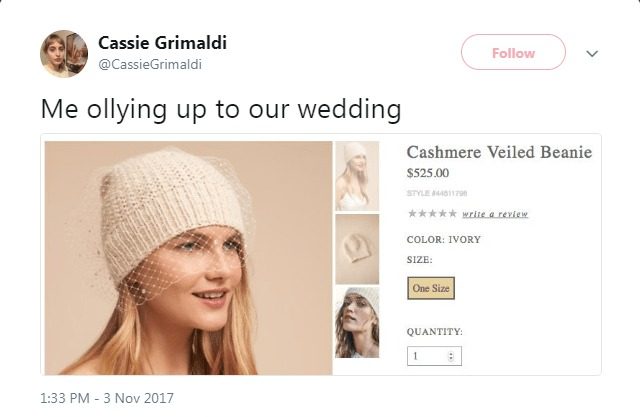Follow Cassie Grimaldi

point(513,52)
